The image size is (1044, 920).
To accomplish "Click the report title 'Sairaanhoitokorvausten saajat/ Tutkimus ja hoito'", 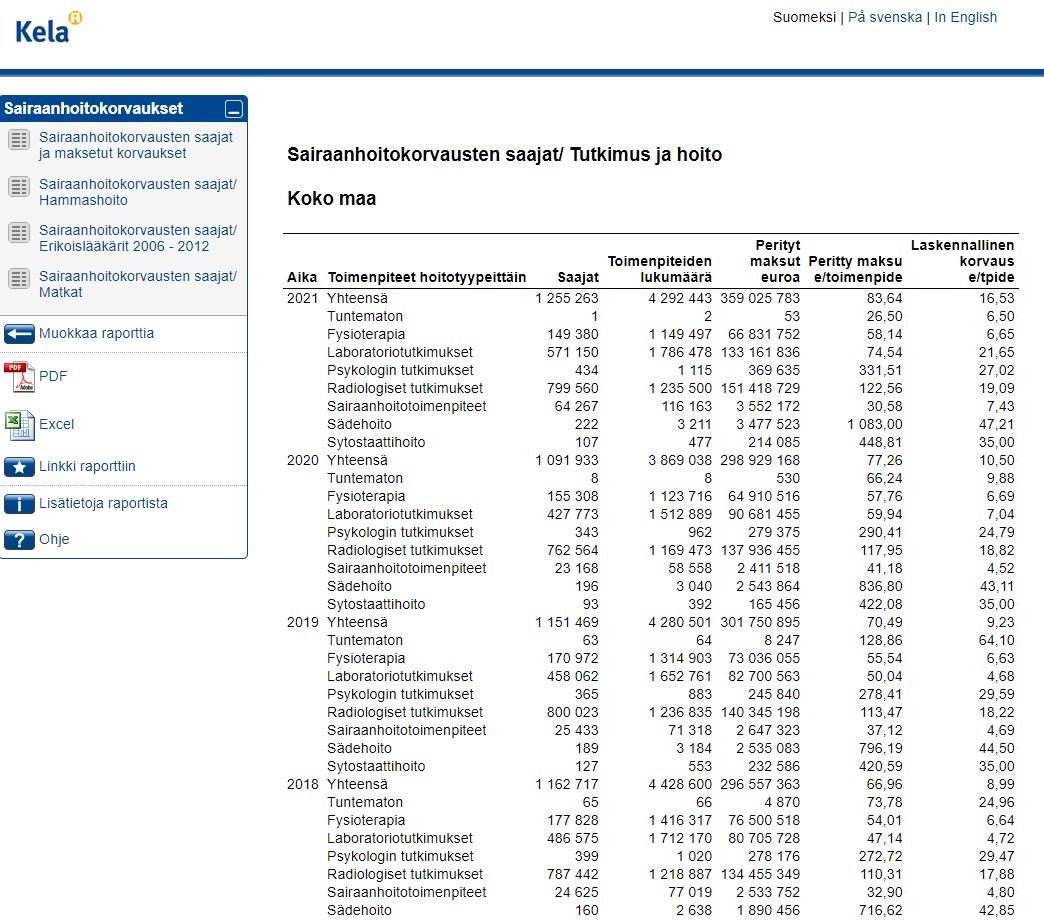I will (505, 154).
